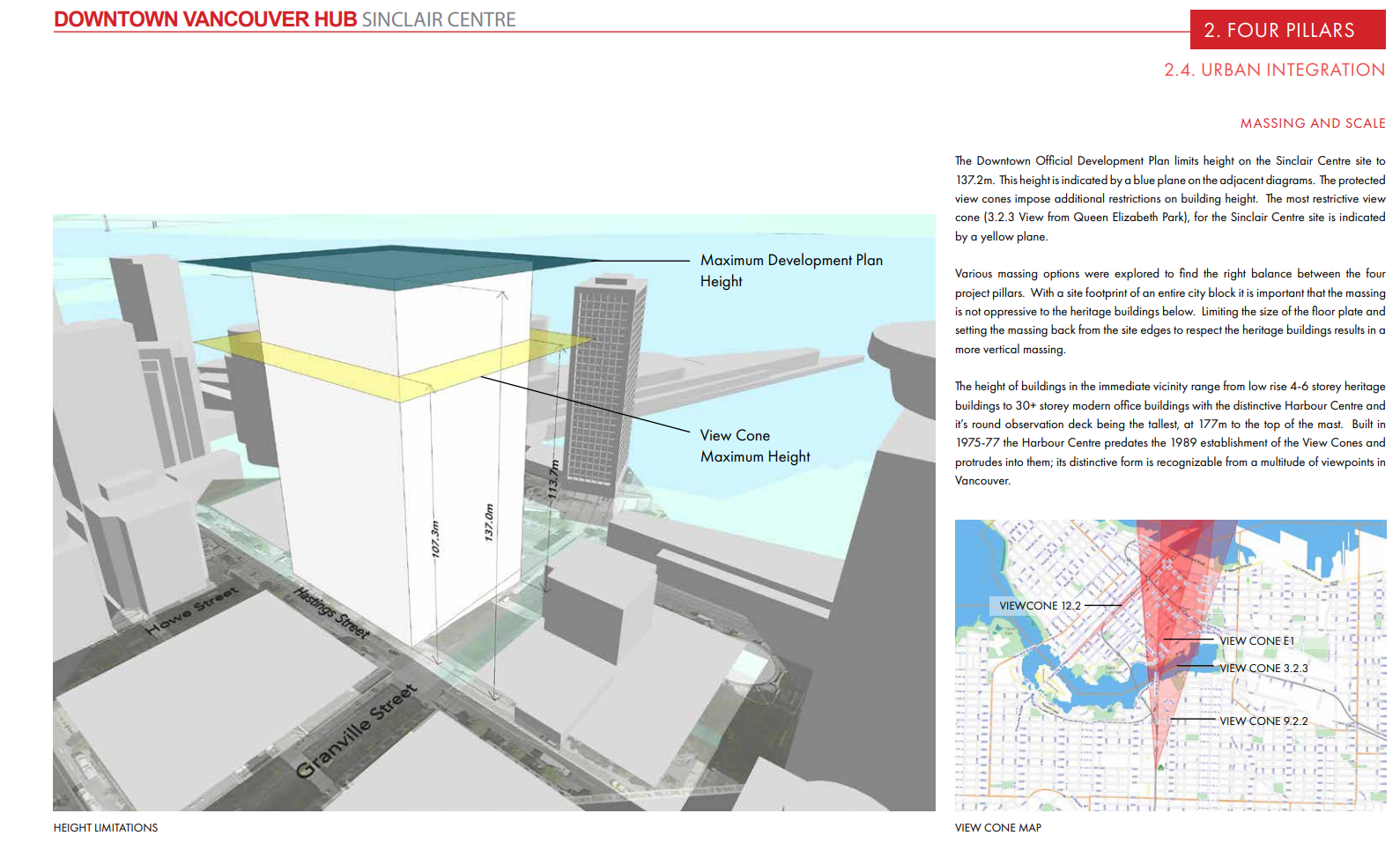Click the VIEW CONE E1 map label
The image size is (1400, 843).
(1256, 641)
